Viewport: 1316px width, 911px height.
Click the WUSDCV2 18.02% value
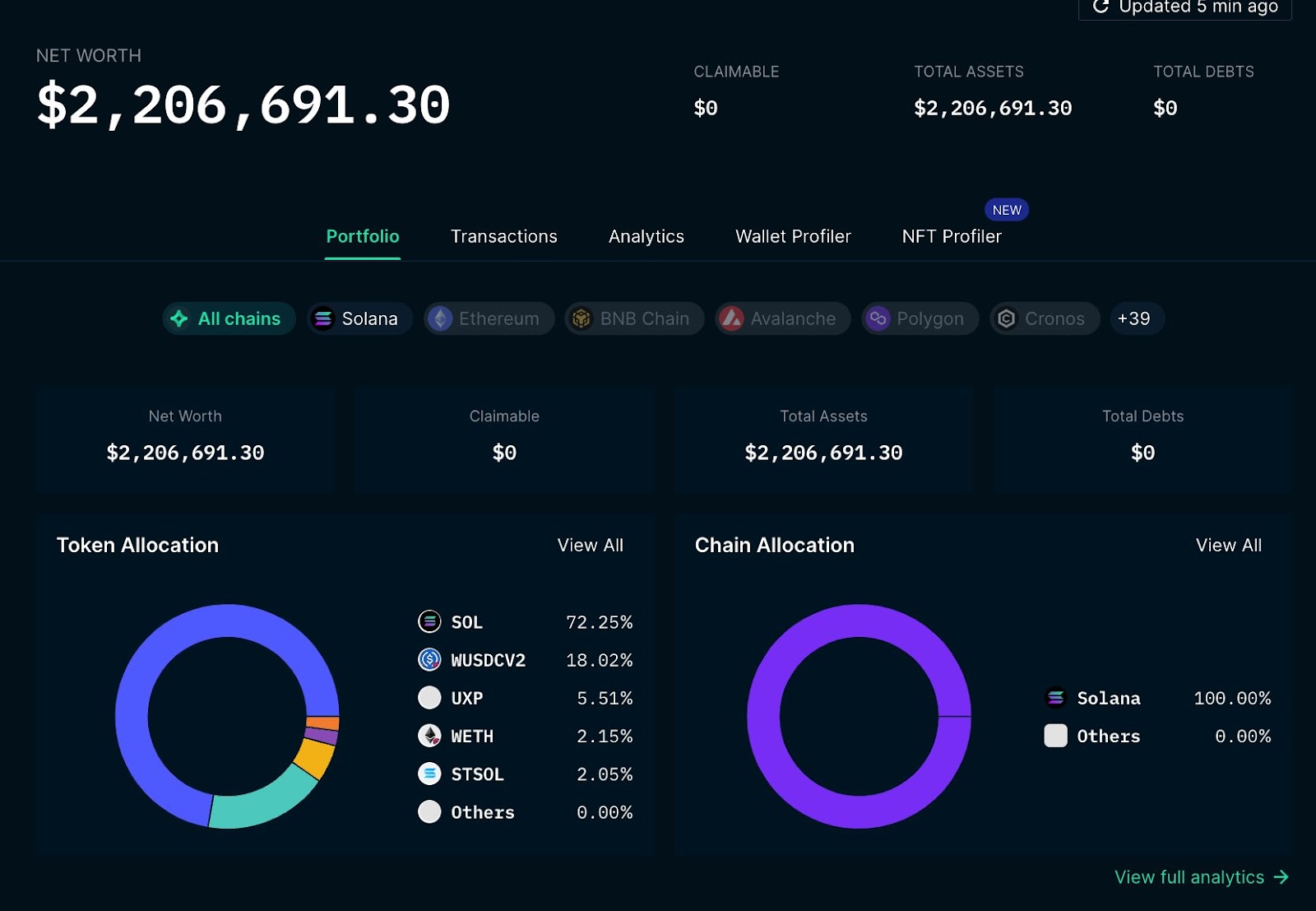(600, 660)
